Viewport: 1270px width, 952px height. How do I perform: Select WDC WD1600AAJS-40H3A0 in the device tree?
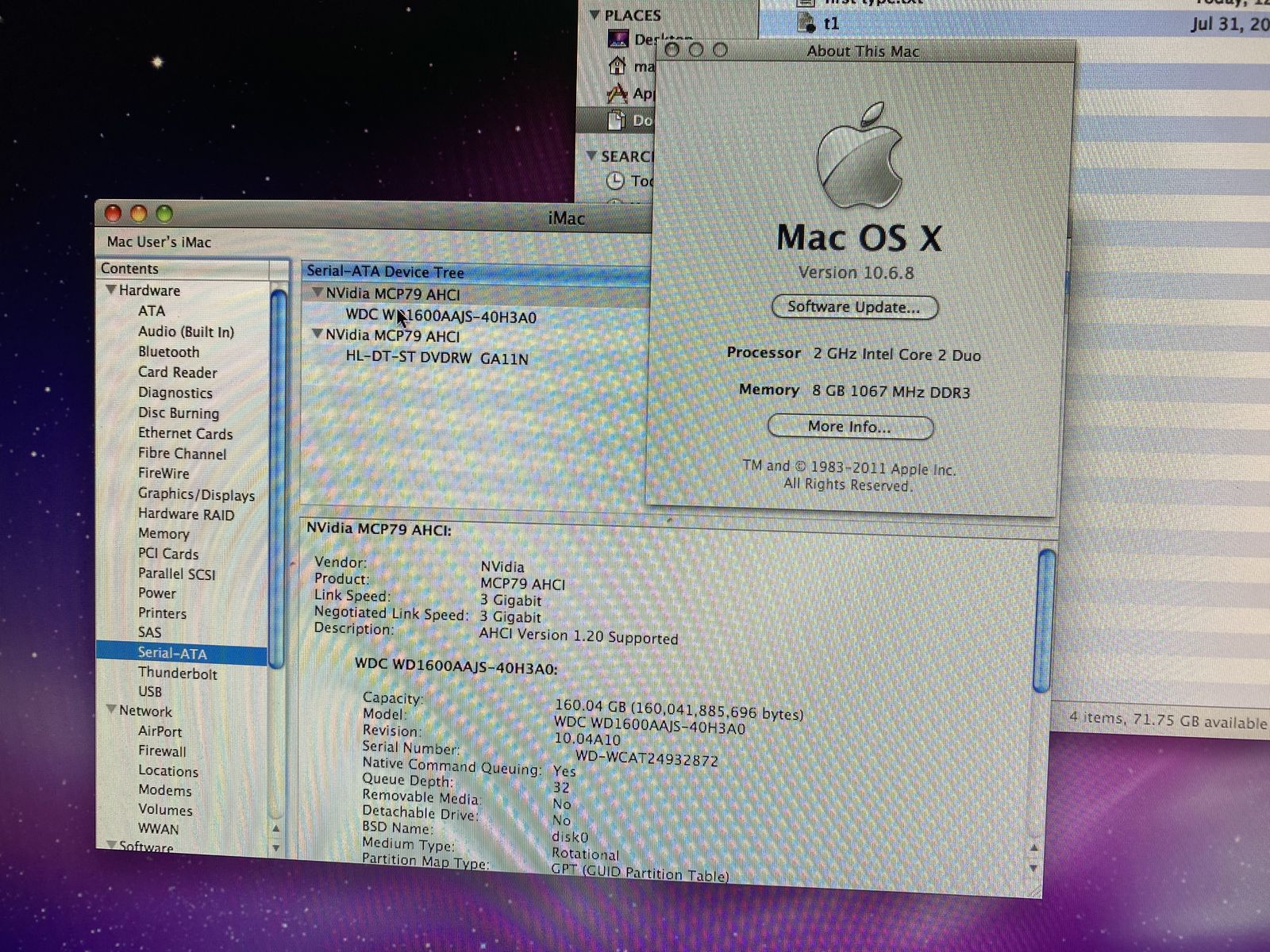pos(441,317)
